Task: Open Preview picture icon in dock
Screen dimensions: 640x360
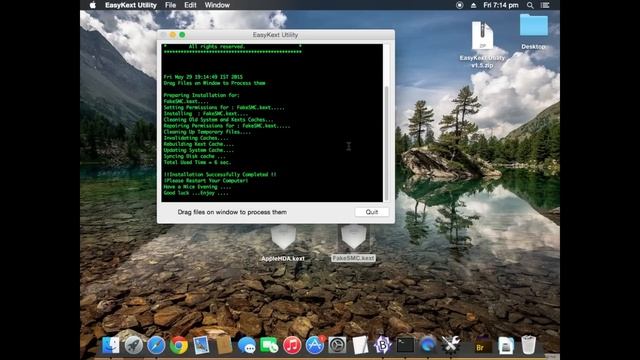Action: point(201,345)
